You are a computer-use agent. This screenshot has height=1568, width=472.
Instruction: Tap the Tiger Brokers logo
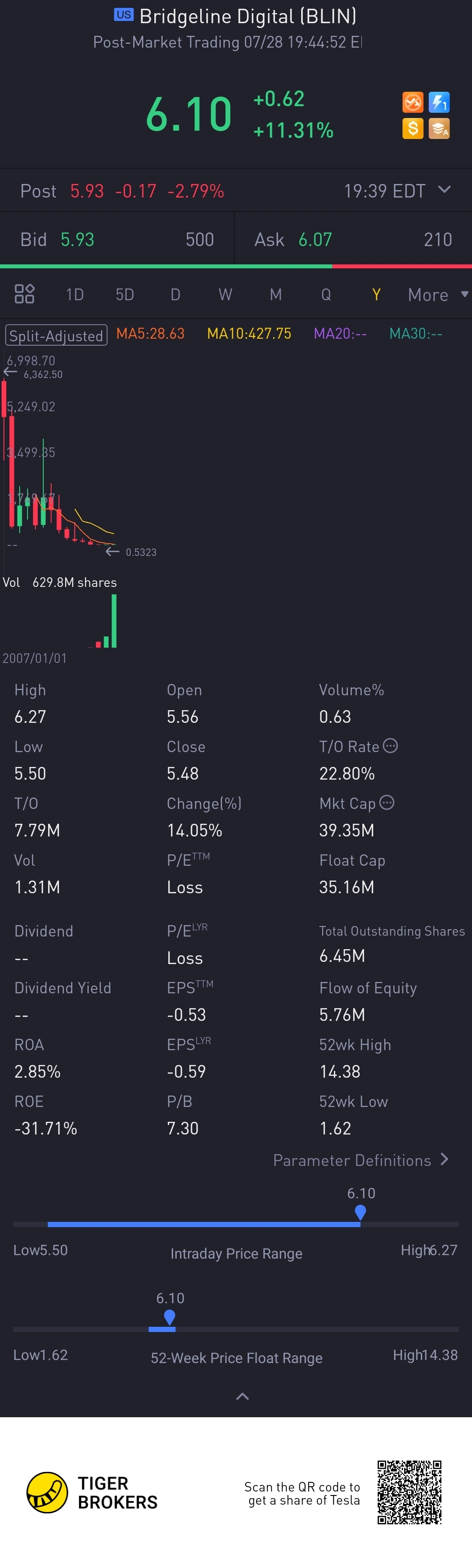pyautogui.click(x=47, y=1492)
